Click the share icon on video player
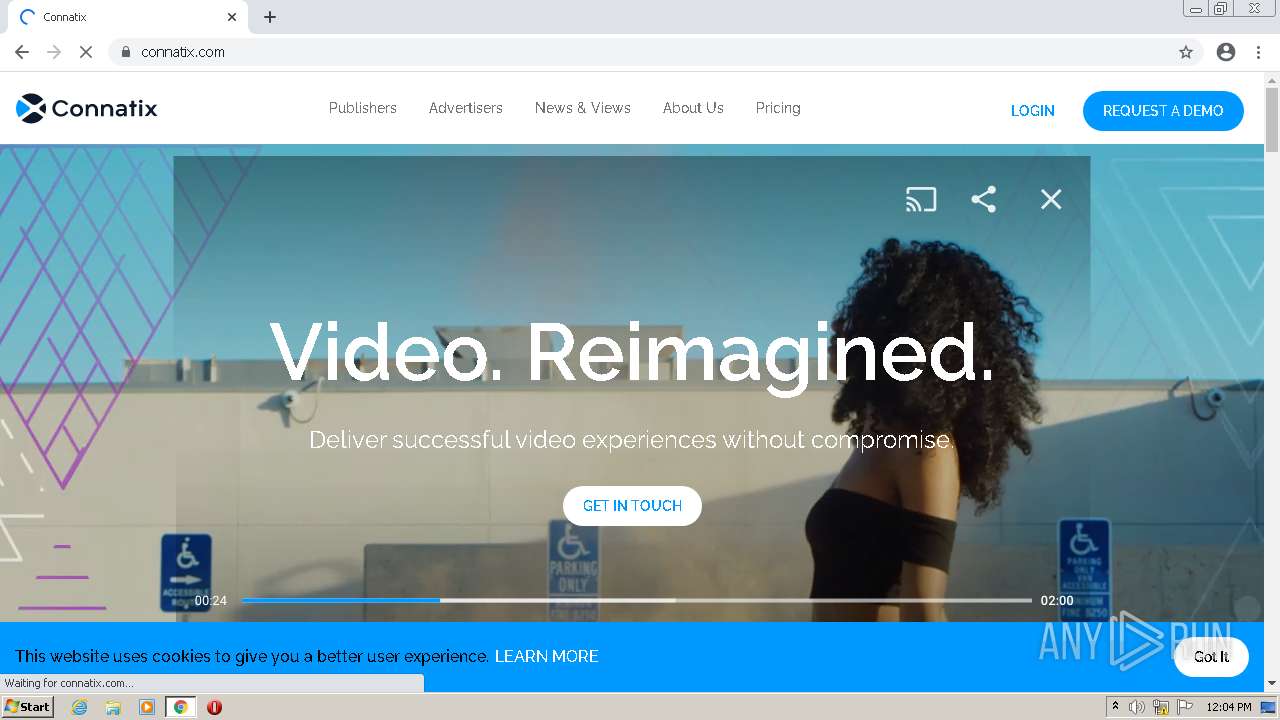1280x720 pixels. tap(984, 199)
